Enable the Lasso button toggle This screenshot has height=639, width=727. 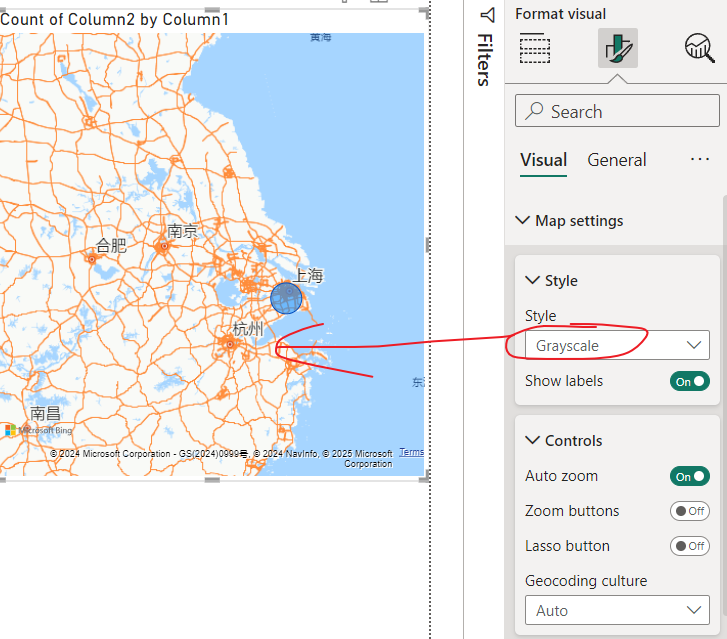pyautogui.click(x=689, y=546)
